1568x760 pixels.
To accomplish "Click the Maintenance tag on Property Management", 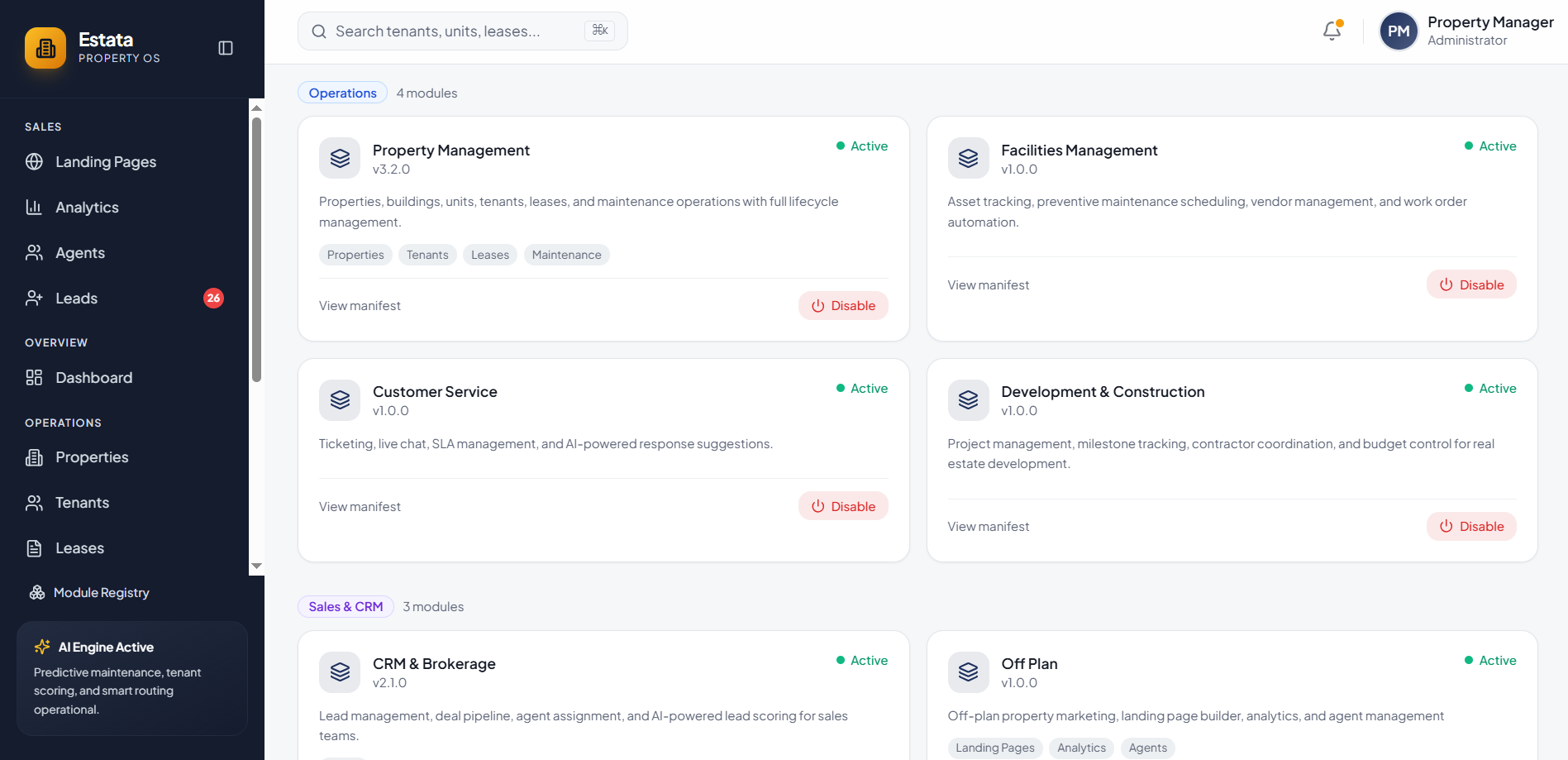I will [566, 255].
